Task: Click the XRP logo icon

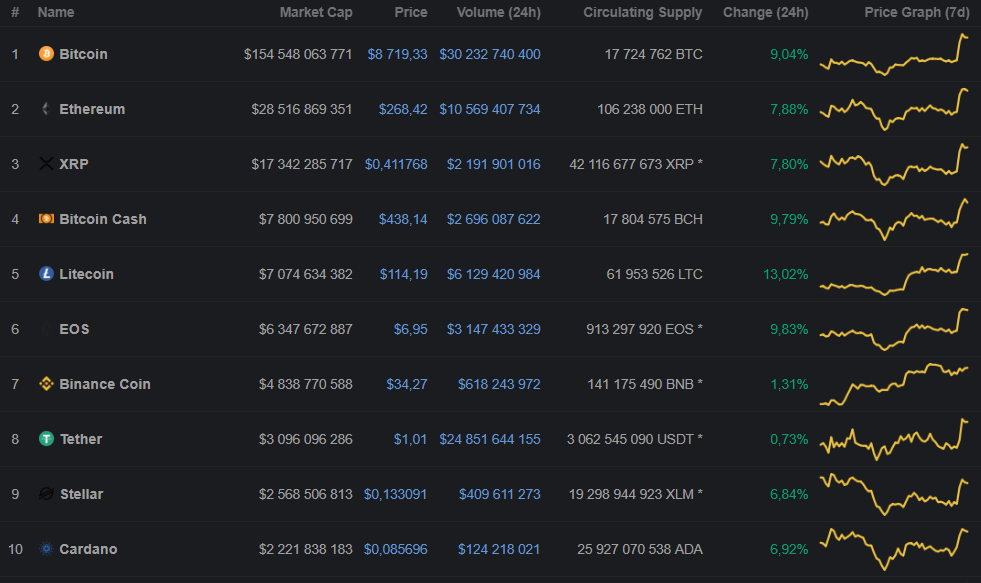Action: click(x=46, y=164)
